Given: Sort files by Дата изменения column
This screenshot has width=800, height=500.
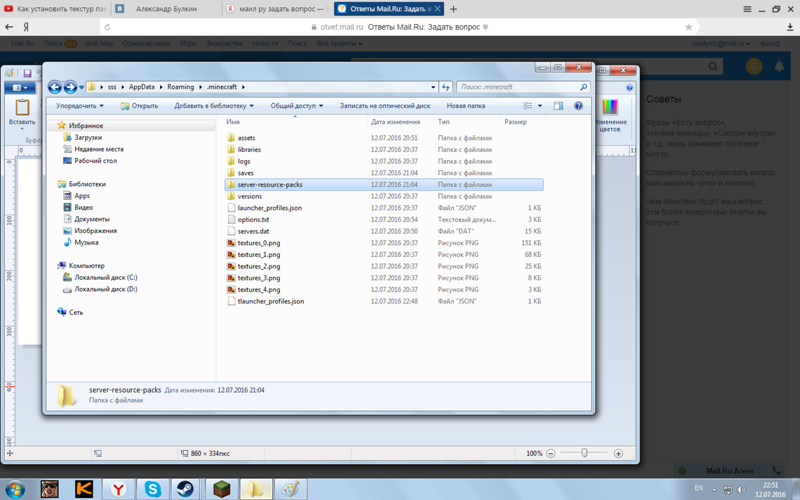Looking at the screenshot, I should [x=394, y=122].
